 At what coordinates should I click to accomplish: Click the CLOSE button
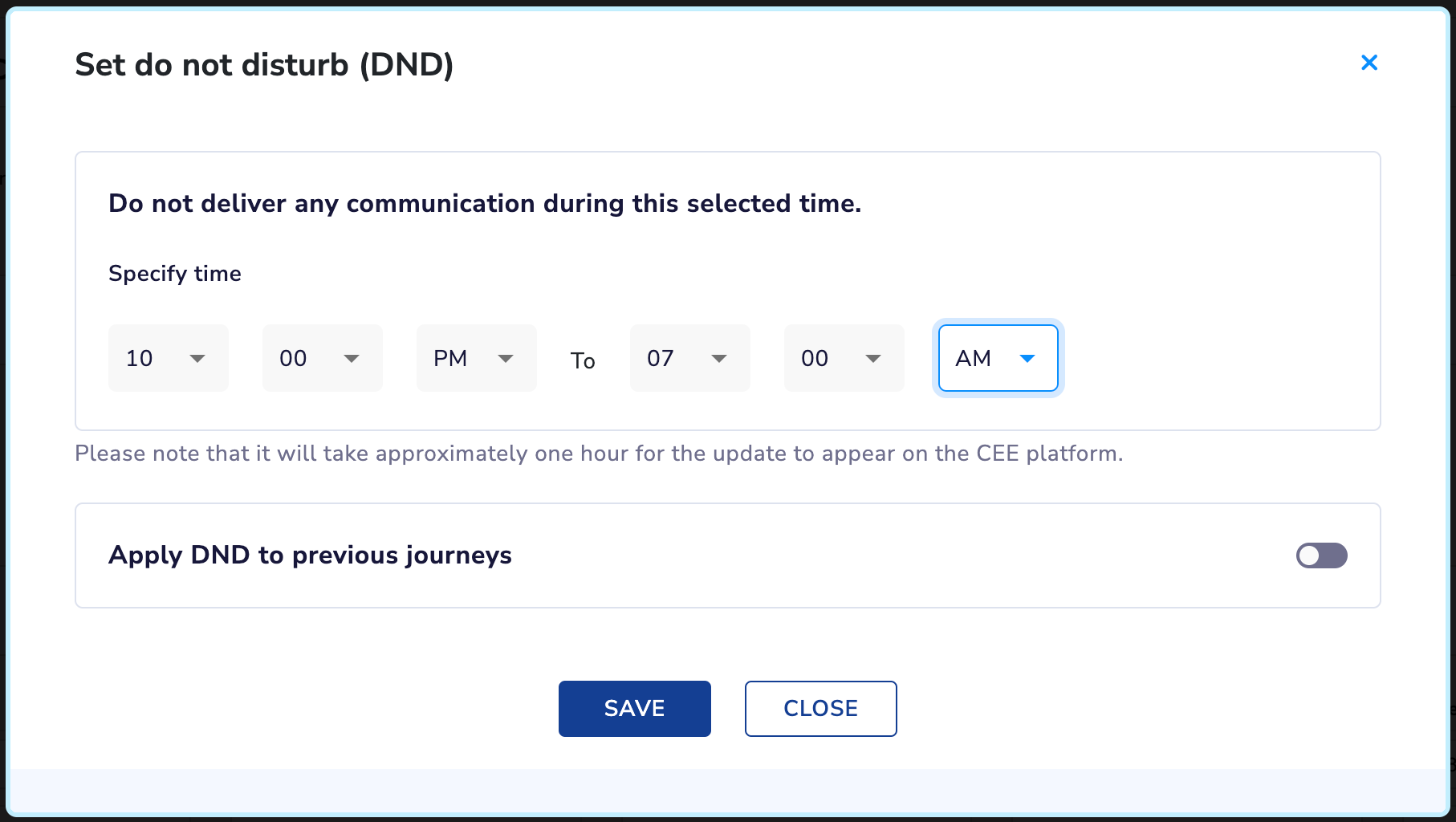821,709
